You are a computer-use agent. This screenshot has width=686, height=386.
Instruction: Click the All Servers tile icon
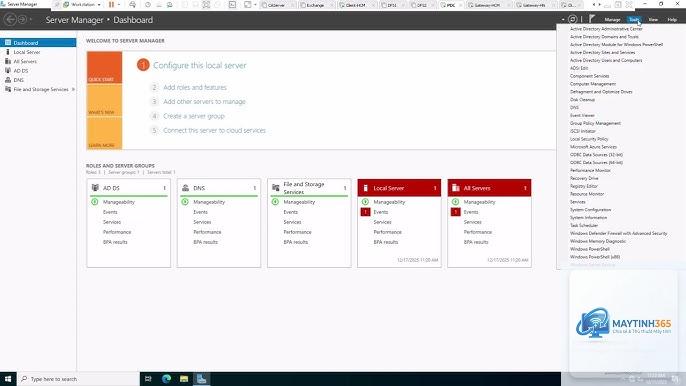point(456,188)
